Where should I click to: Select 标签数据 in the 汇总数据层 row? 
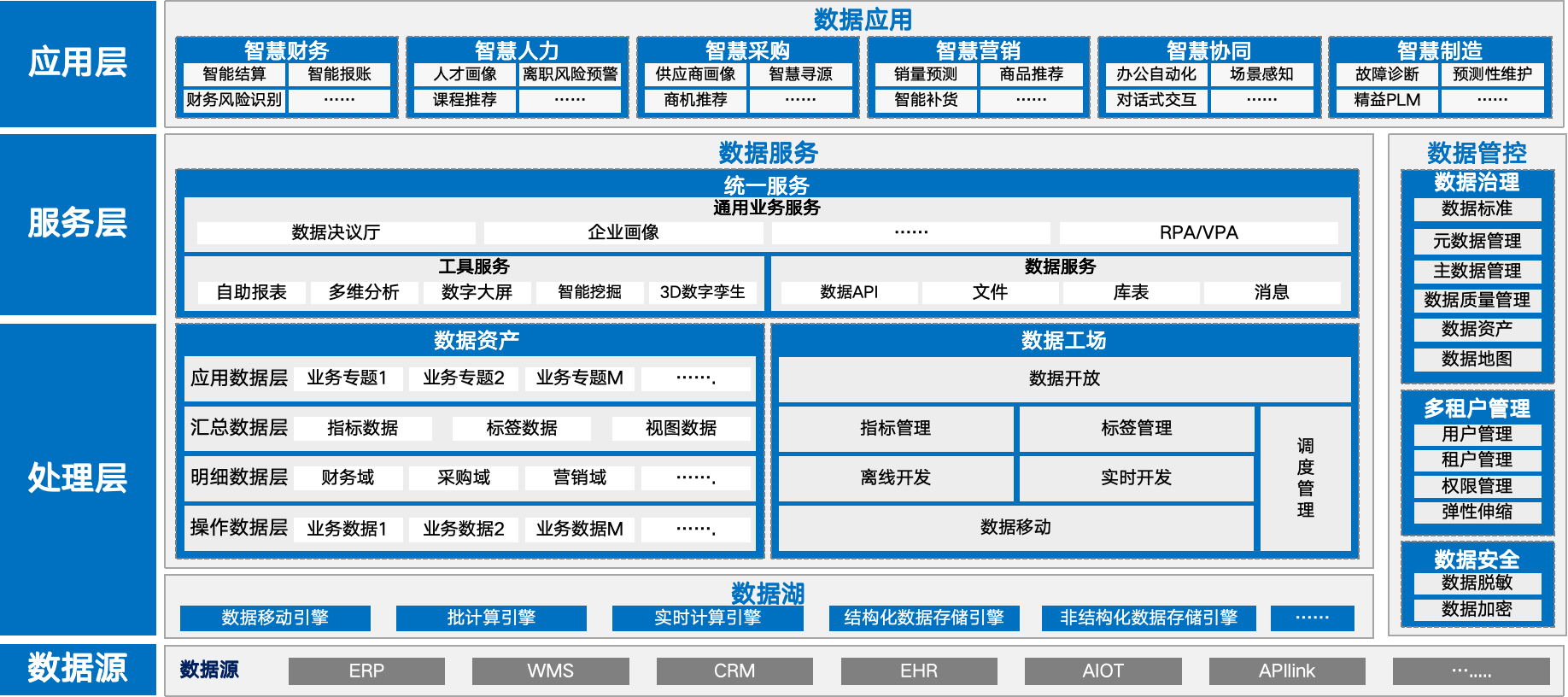521,428
